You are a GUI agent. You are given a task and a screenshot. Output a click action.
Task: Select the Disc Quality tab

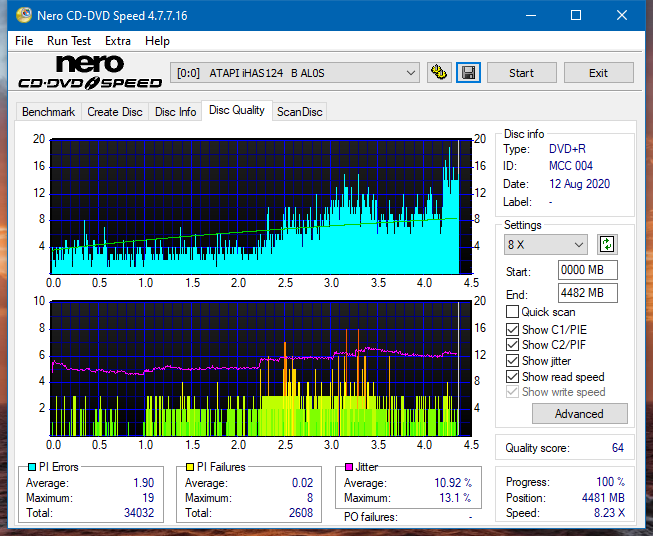point(237,110)
